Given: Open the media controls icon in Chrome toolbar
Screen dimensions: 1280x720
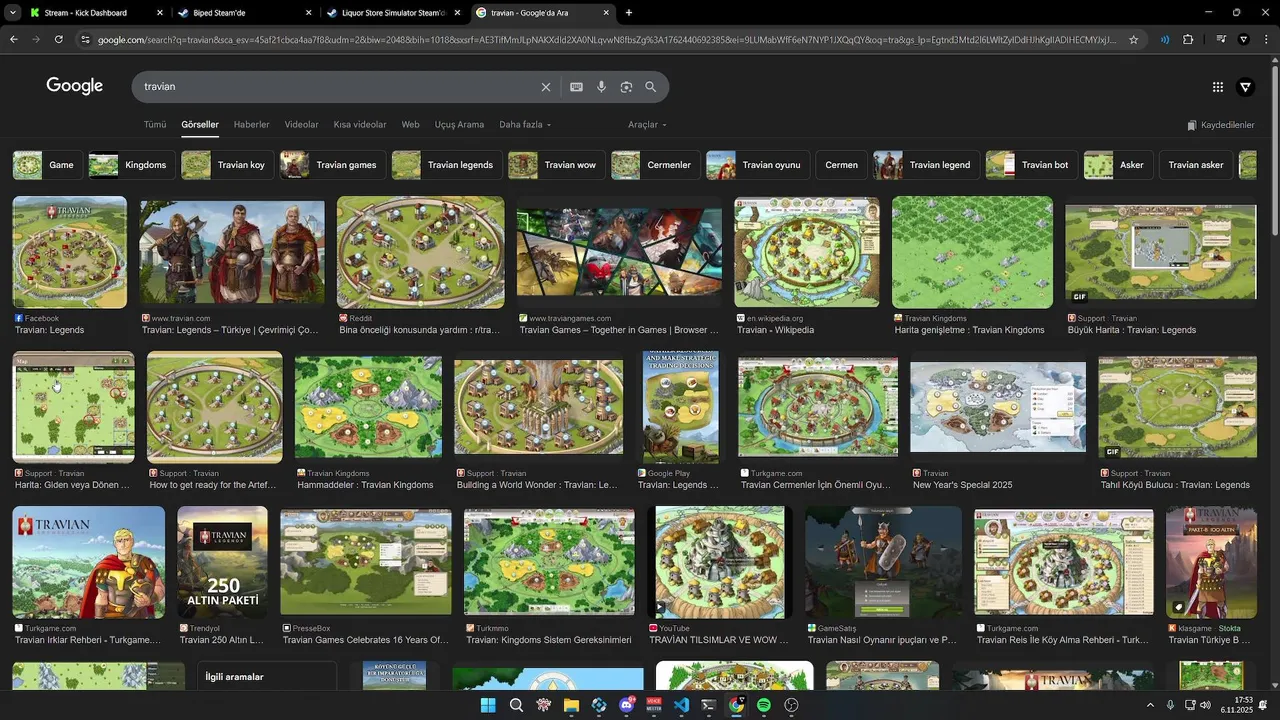Looking at the screenshot, I should [1221, 39].
